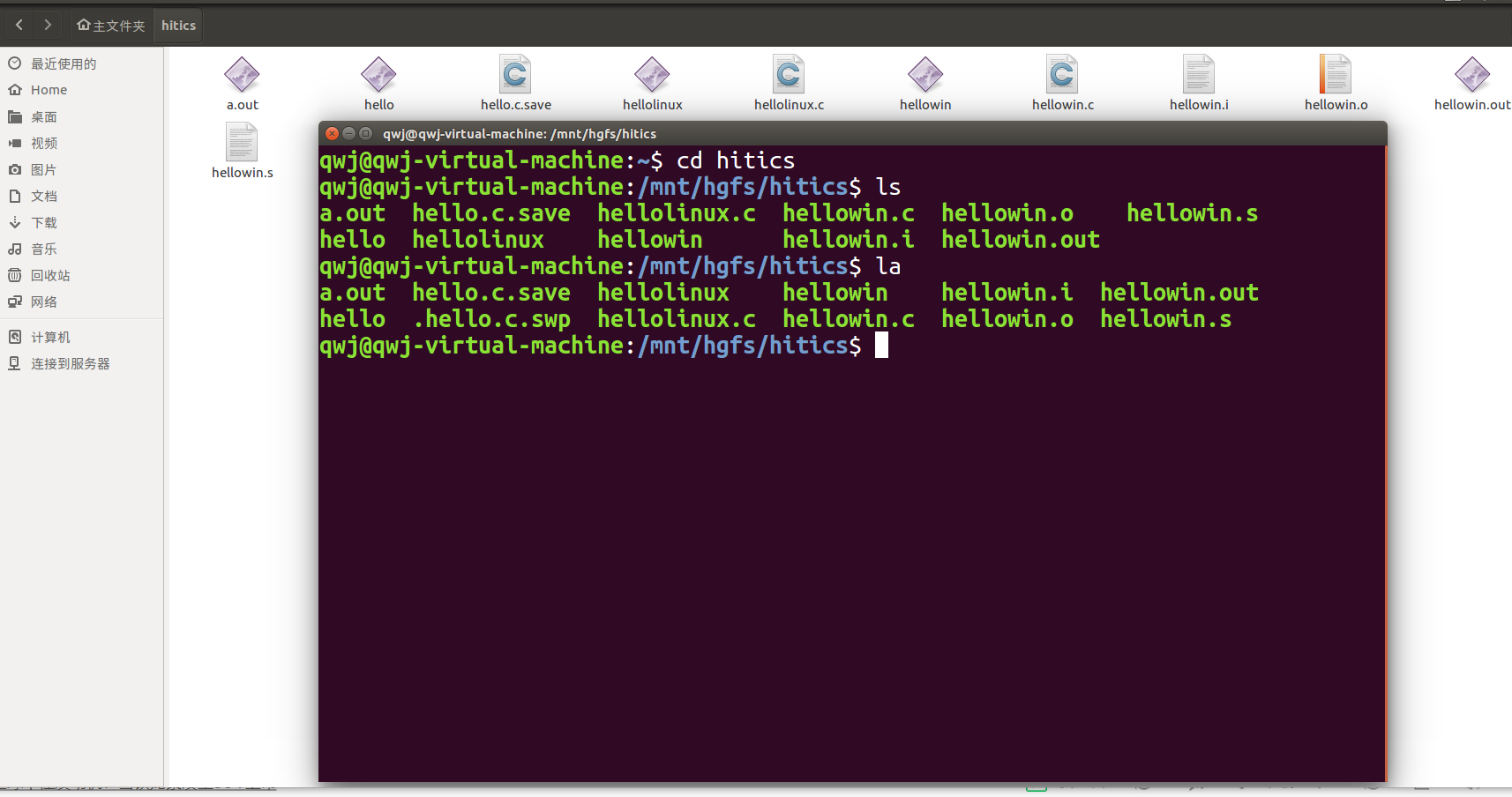1512x797 pixels.
Task: Open 音乐 music folder in sidebar
Action: coord(81,249)
